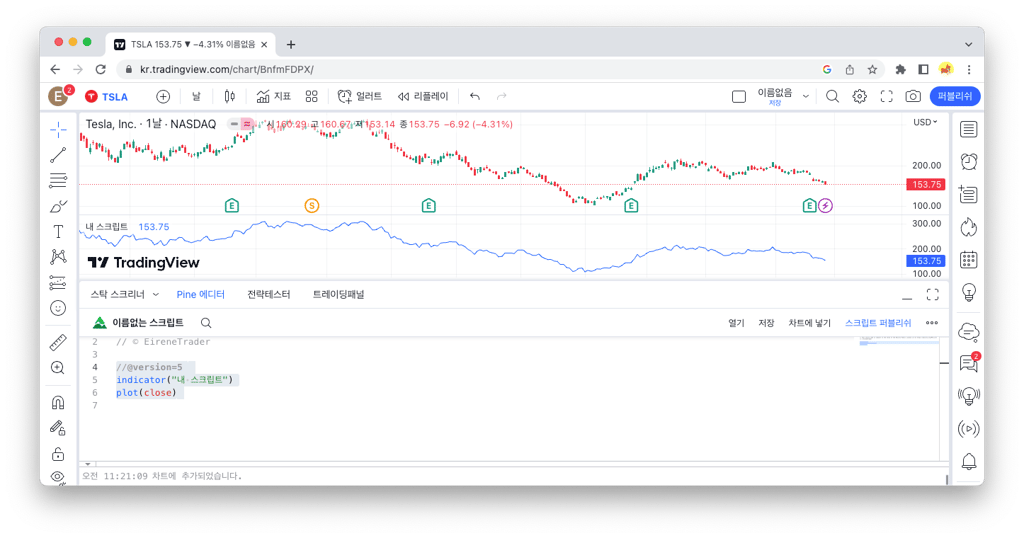Click the compare or add symbol plus
This screenshot has width=1024, height=538.
click(163, 97)
